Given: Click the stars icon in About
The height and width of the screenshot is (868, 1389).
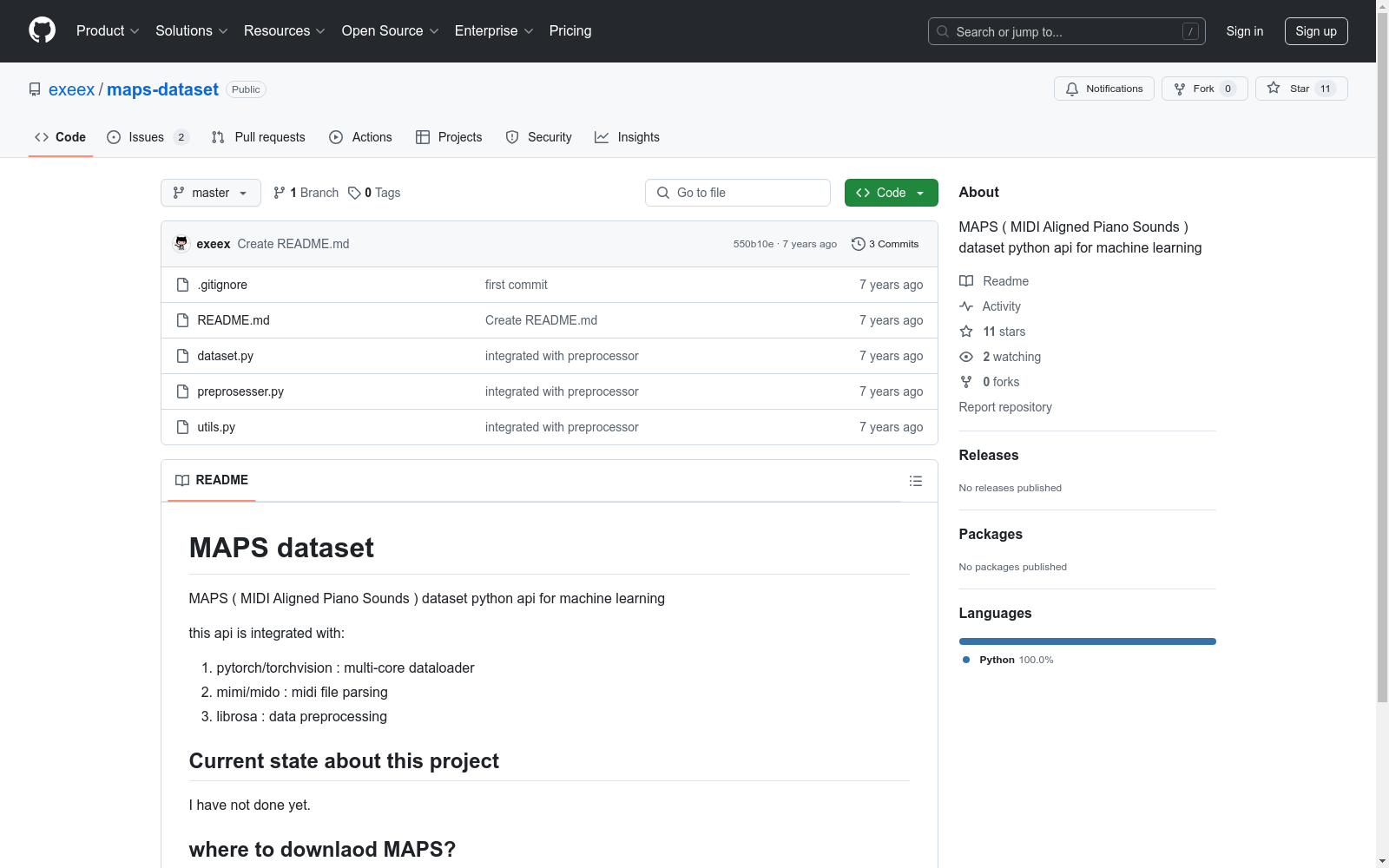Looking at the screenshot, I should (x=966, y=332).
